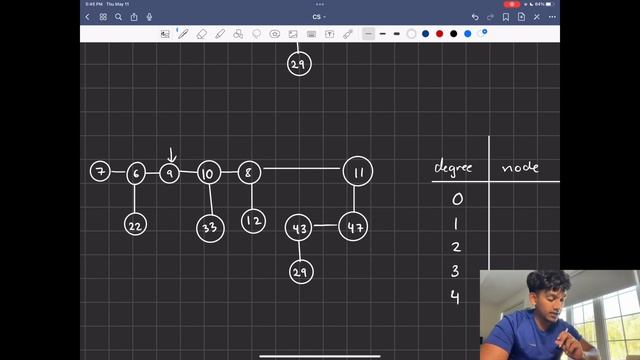Pick the bright blue color swatch
Viewport: 640px width, 360px height.
[x=468, y=34]
